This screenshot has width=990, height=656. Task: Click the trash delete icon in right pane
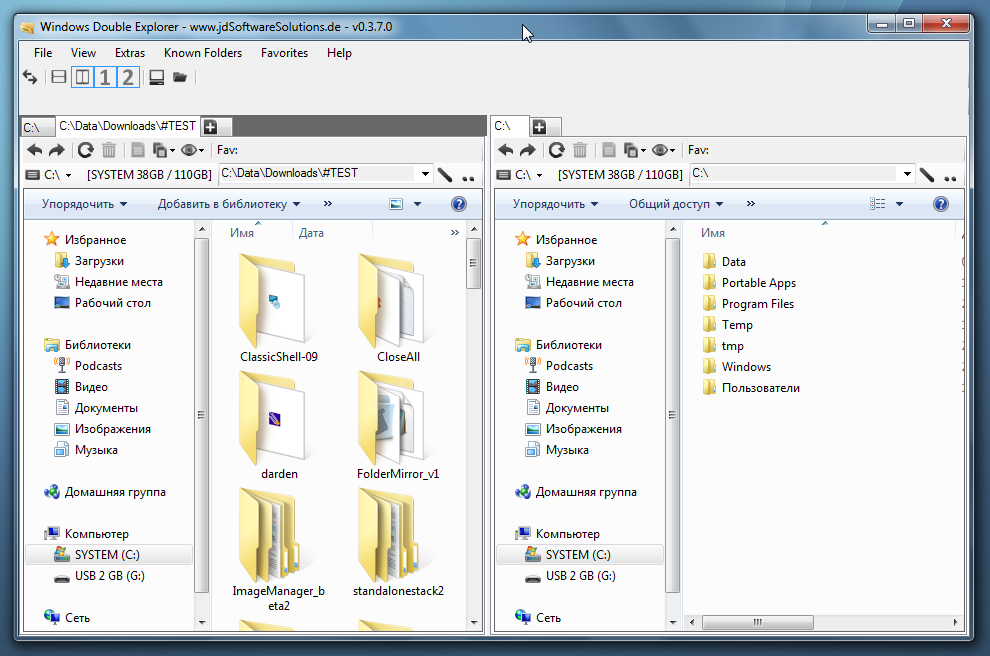point(580,150)
